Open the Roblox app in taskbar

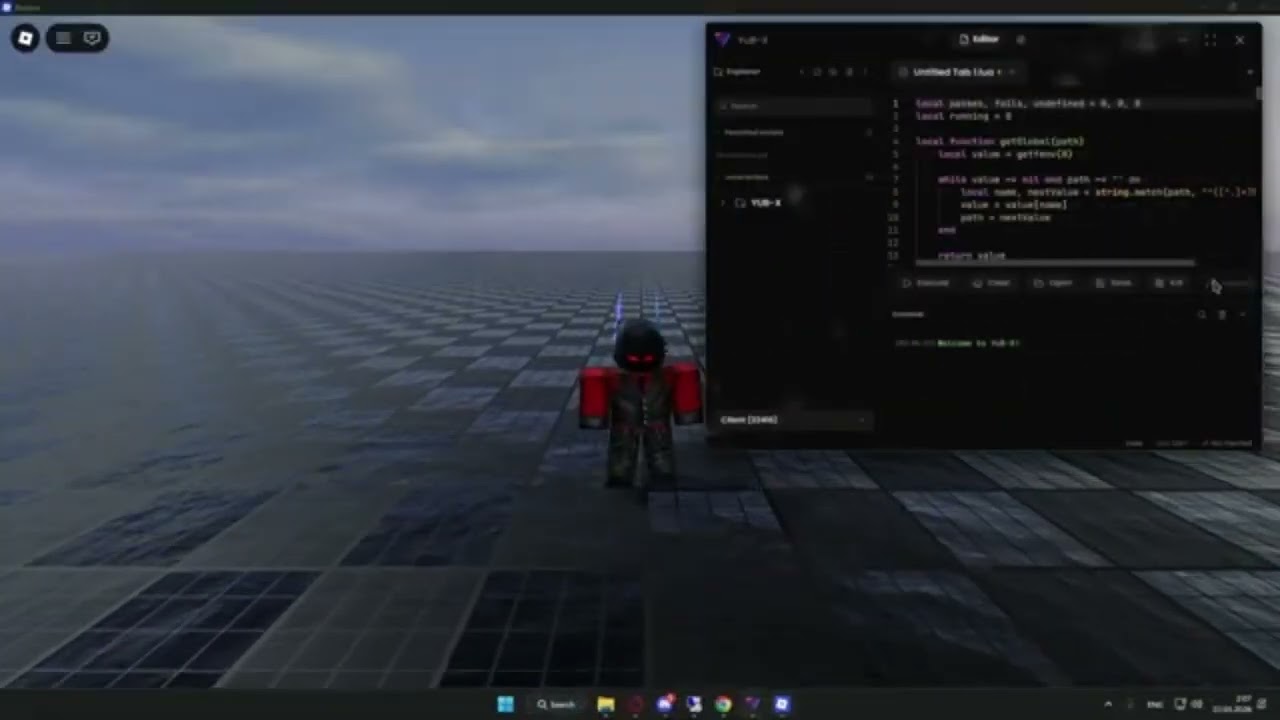(782, 704)
